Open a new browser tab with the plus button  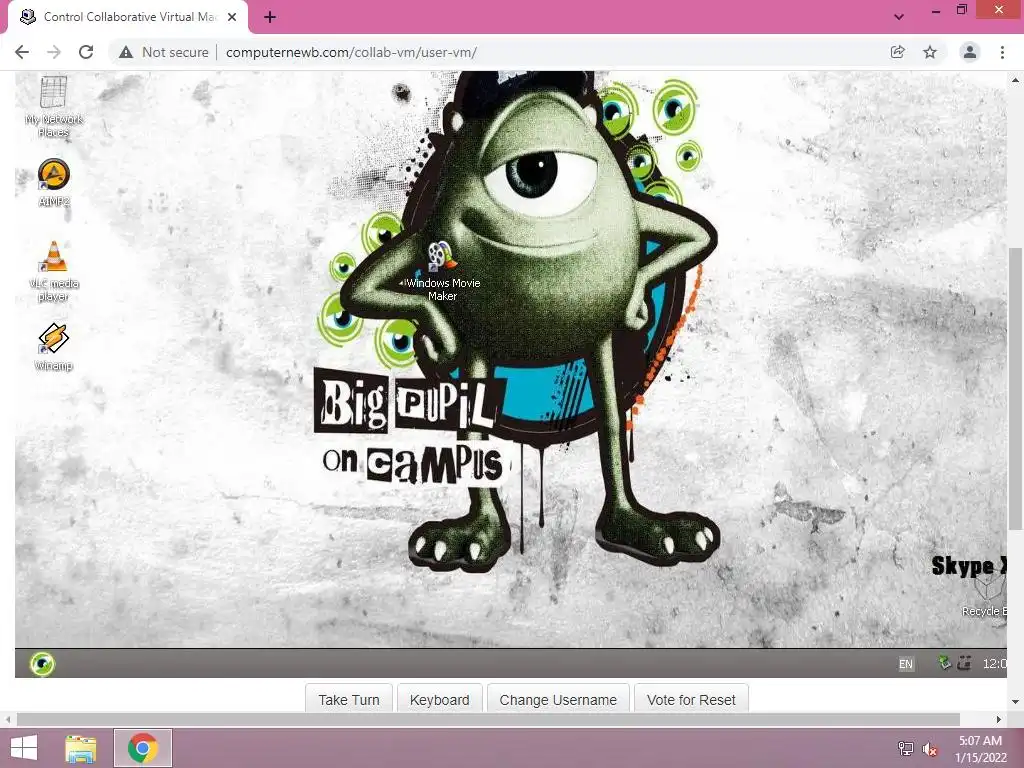(270, 17)
